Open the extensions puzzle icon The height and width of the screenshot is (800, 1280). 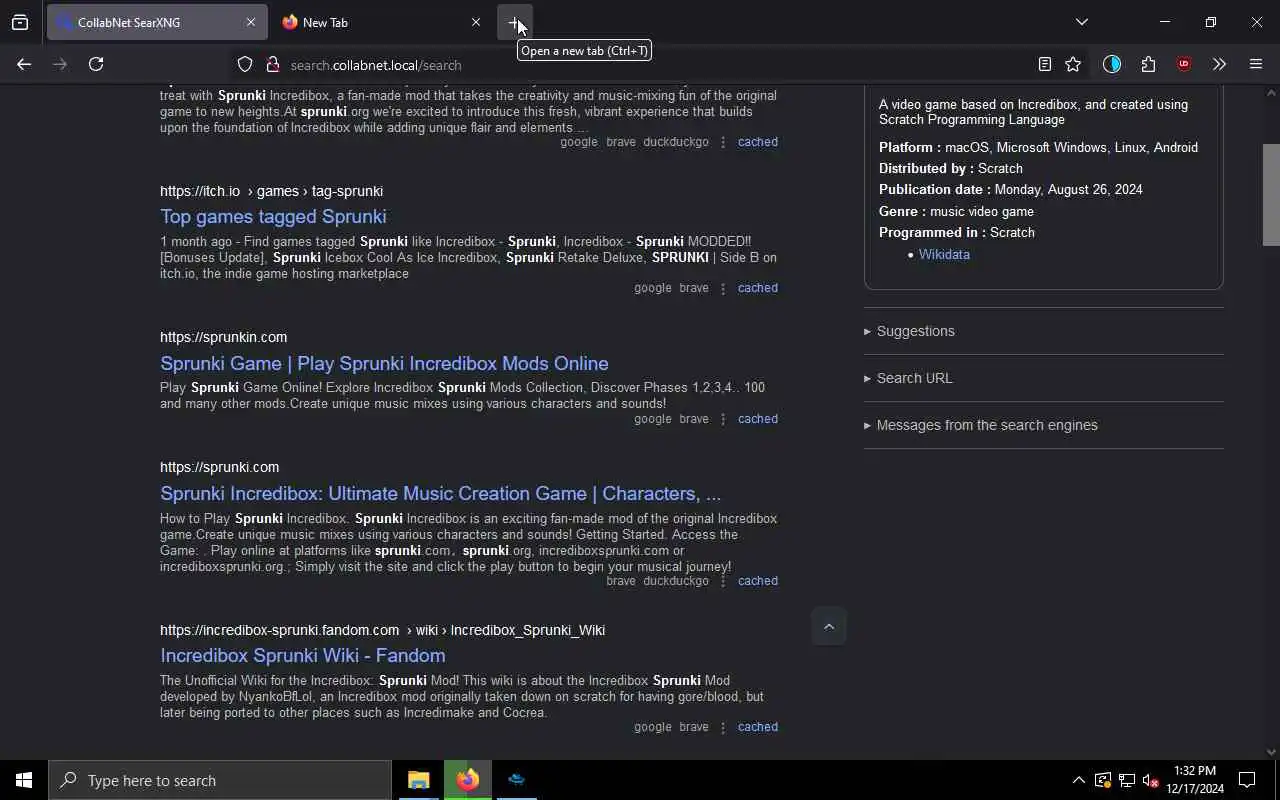coord(1148,64)
